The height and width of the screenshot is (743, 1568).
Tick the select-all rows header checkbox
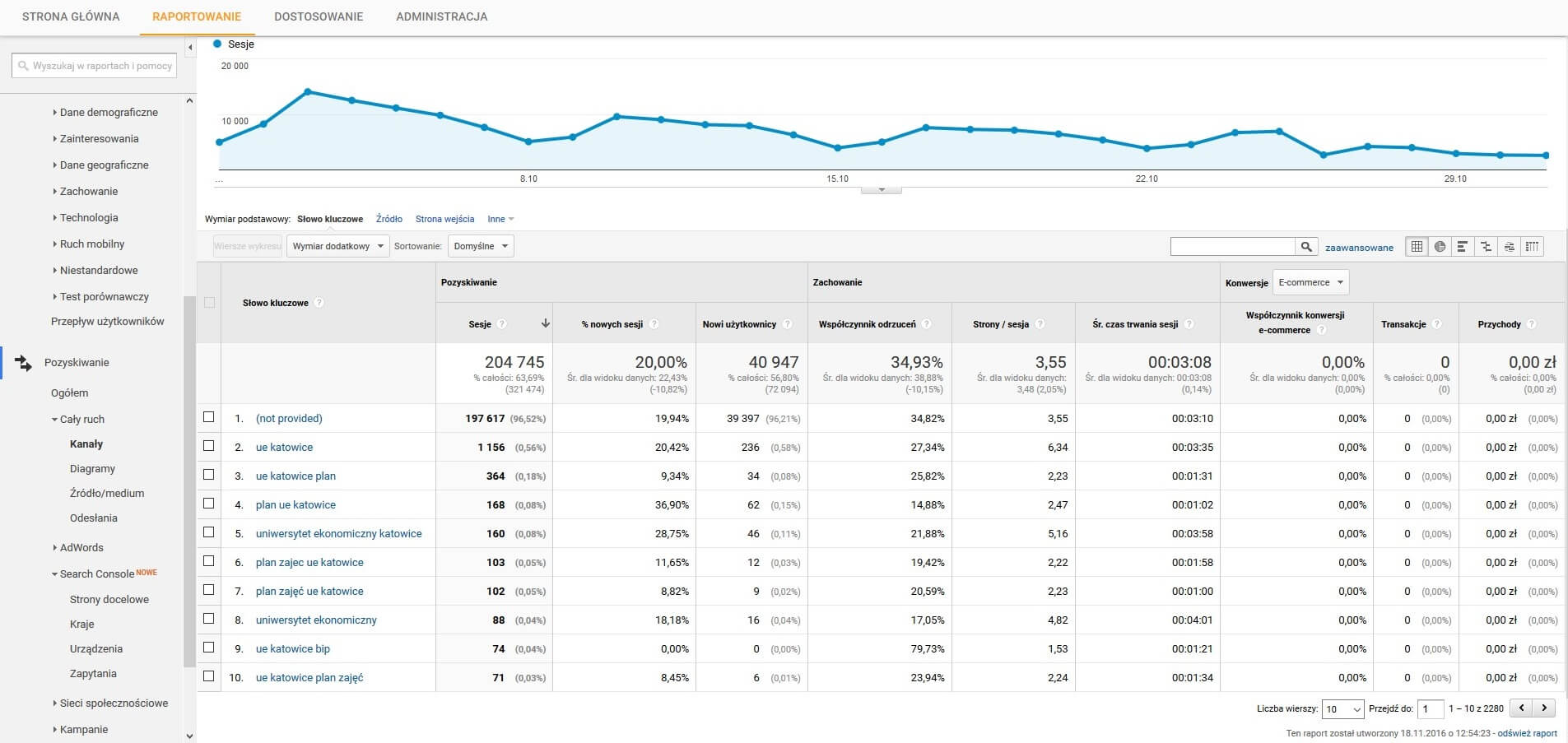pos(209,303)
